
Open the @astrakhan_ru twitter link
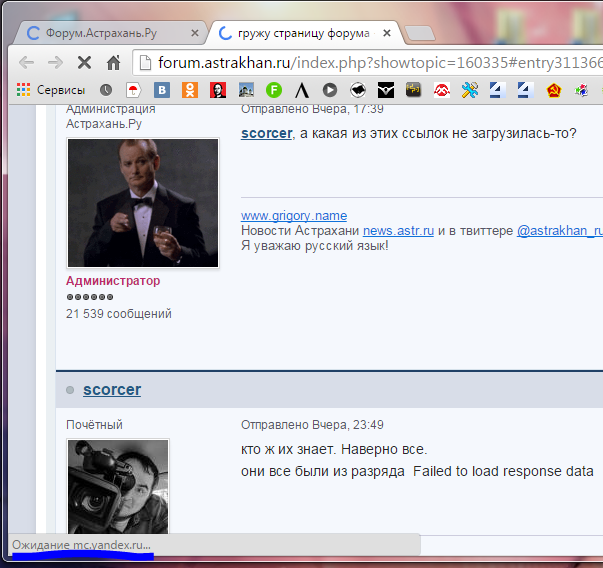(x=560, y=231)
